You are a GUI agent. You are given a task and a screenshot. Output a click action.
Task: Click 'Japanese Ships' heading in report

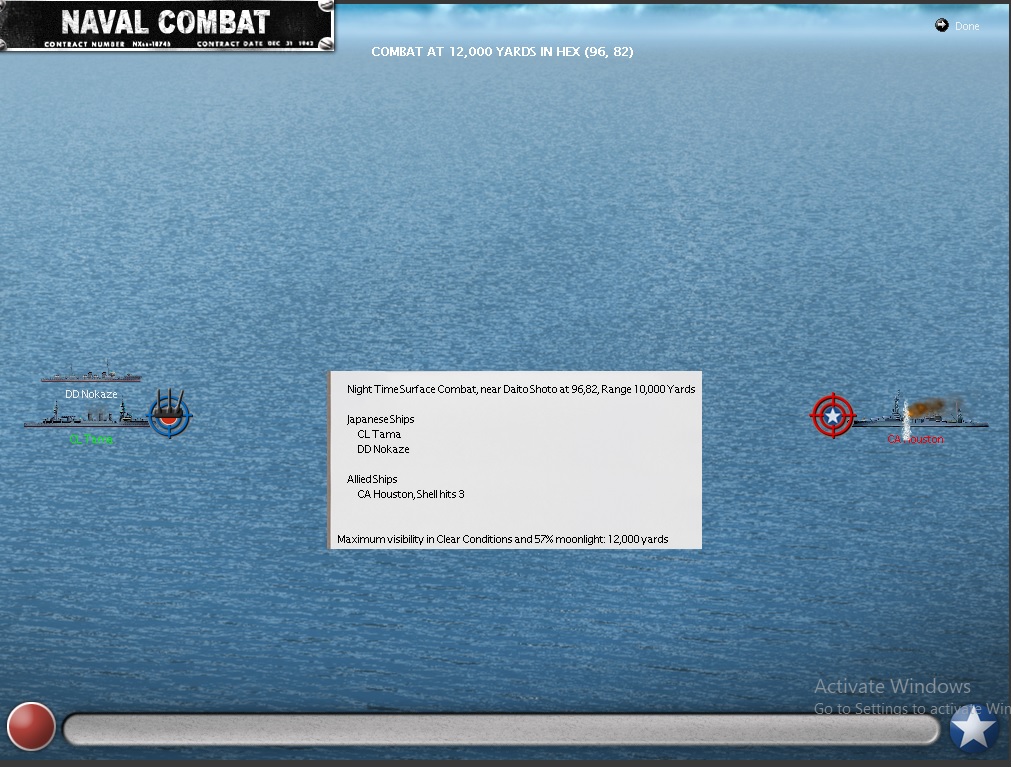(x=381, y=419)
